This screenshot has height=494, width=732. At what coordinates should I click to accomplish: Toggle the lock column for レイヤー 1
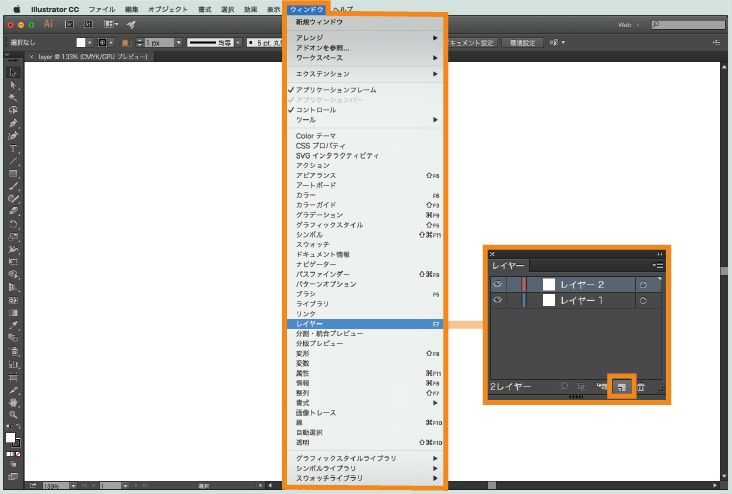(x=514, y=300)
